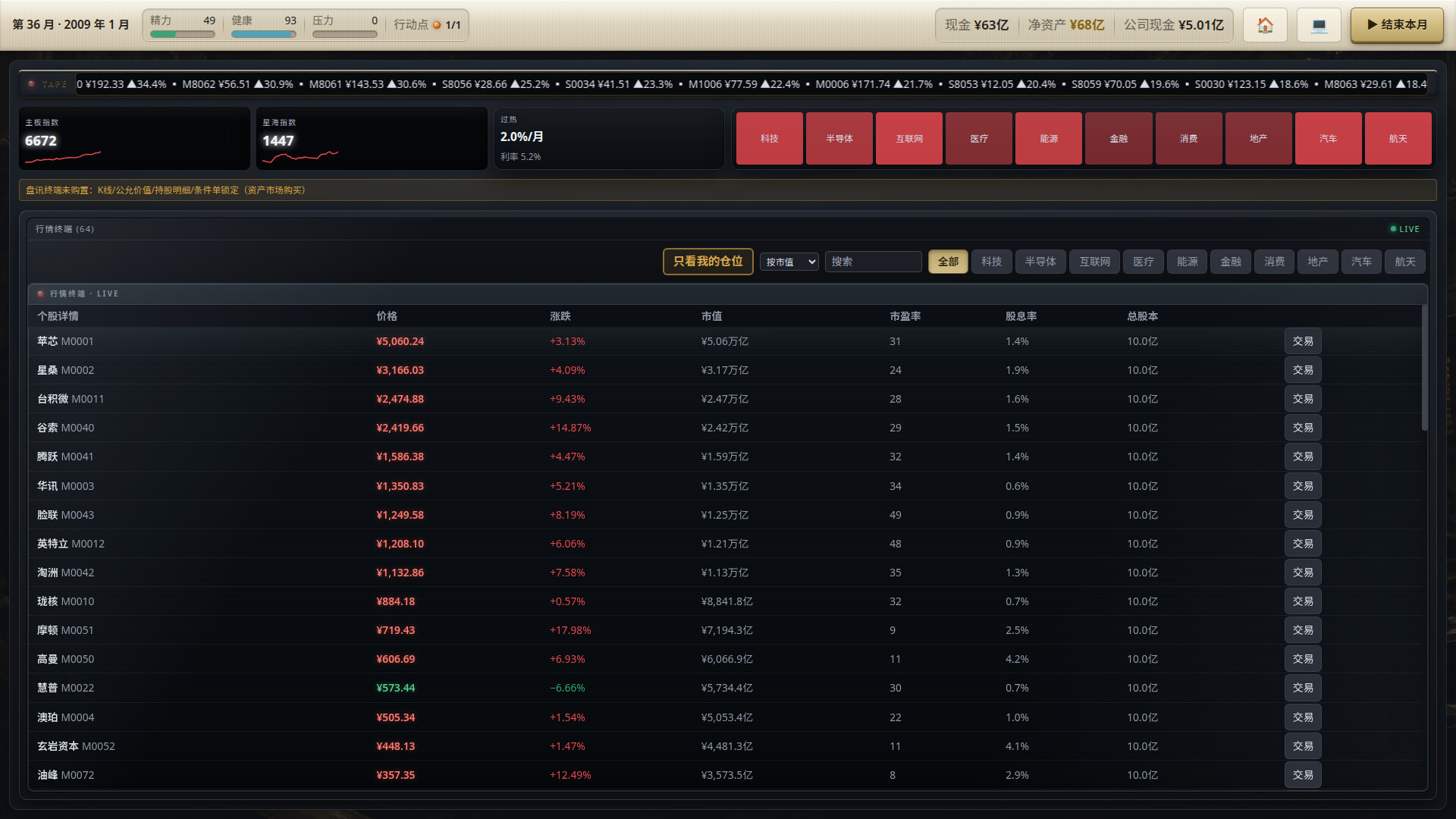
Task: Click the 交易 button for 星桑 M0002
Action: point(1303,370)
